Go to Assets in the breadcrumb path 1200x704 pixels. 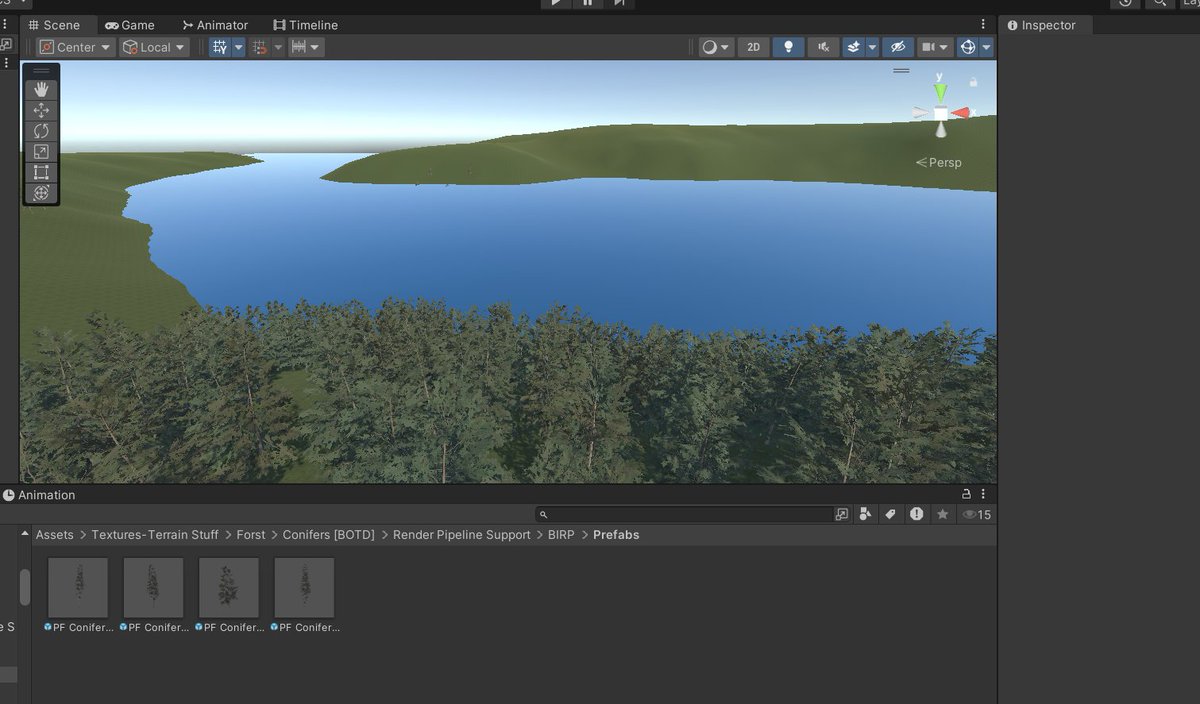(x=55, y=535)
